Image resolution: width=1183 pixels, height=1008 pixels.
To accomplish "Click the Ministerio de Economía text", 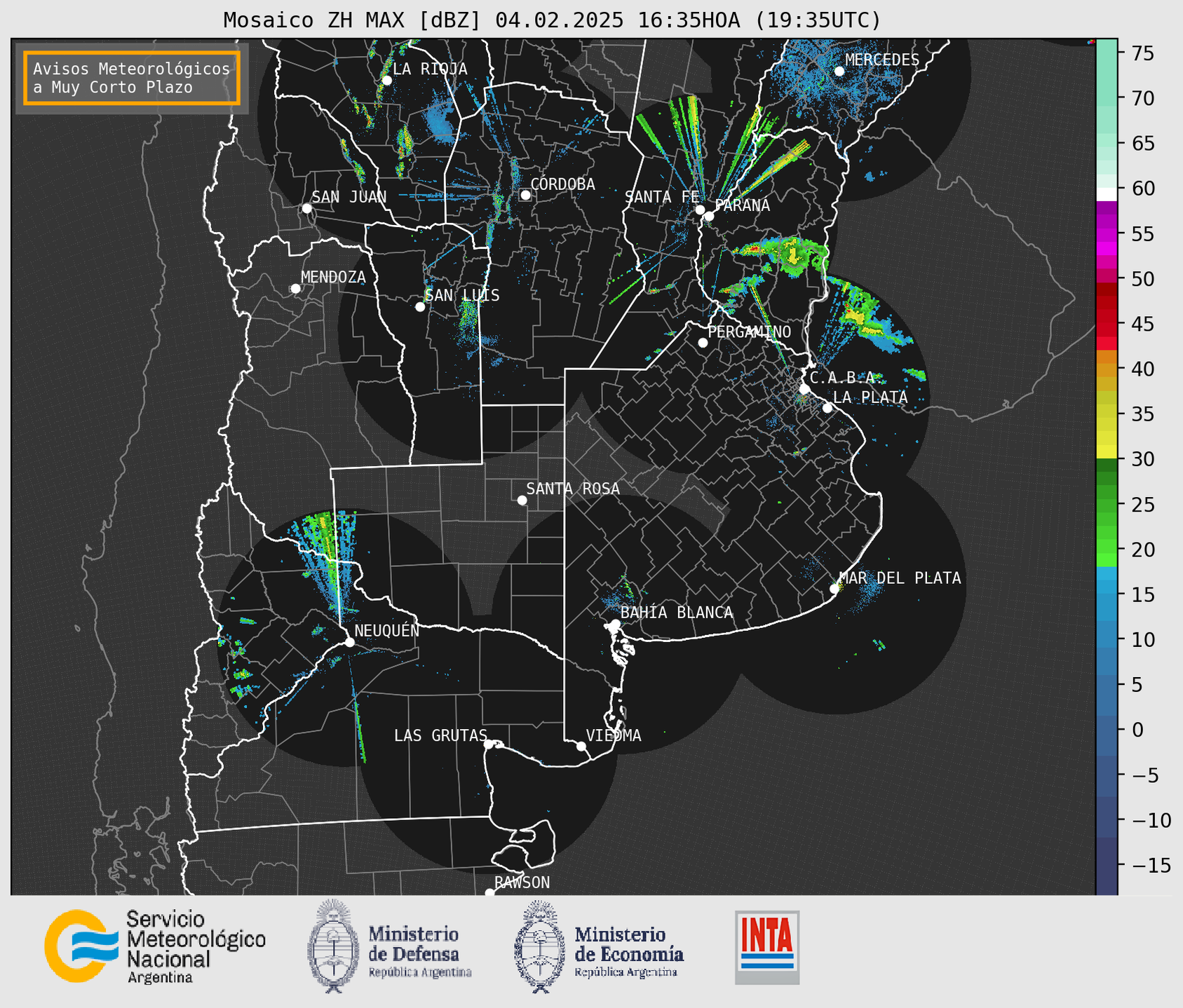I will (629, 951).
